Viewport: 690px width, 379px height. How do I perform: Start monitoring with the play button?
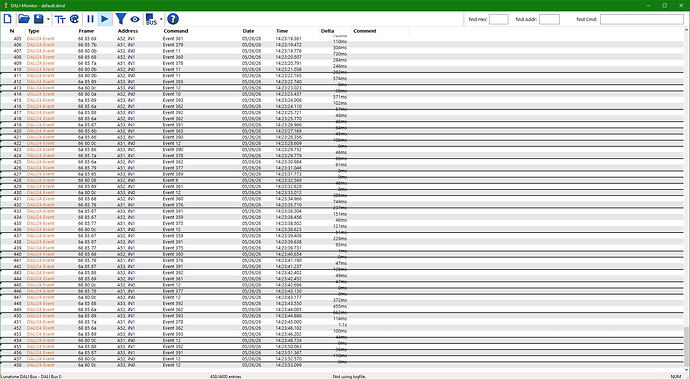105,19
